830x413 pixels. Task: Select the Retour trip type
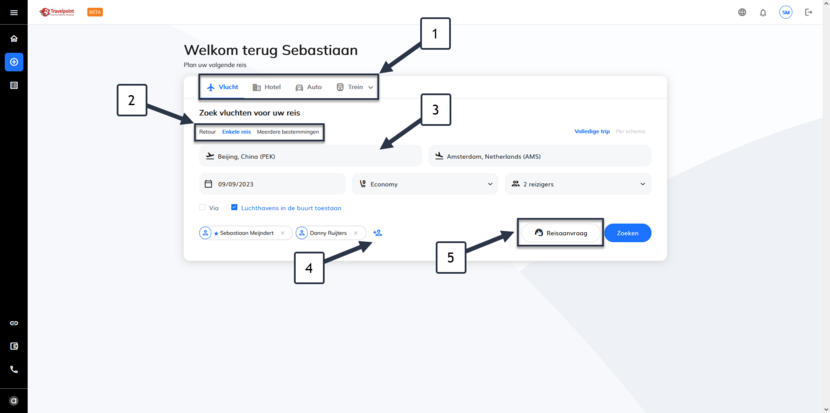coord(208,132)
